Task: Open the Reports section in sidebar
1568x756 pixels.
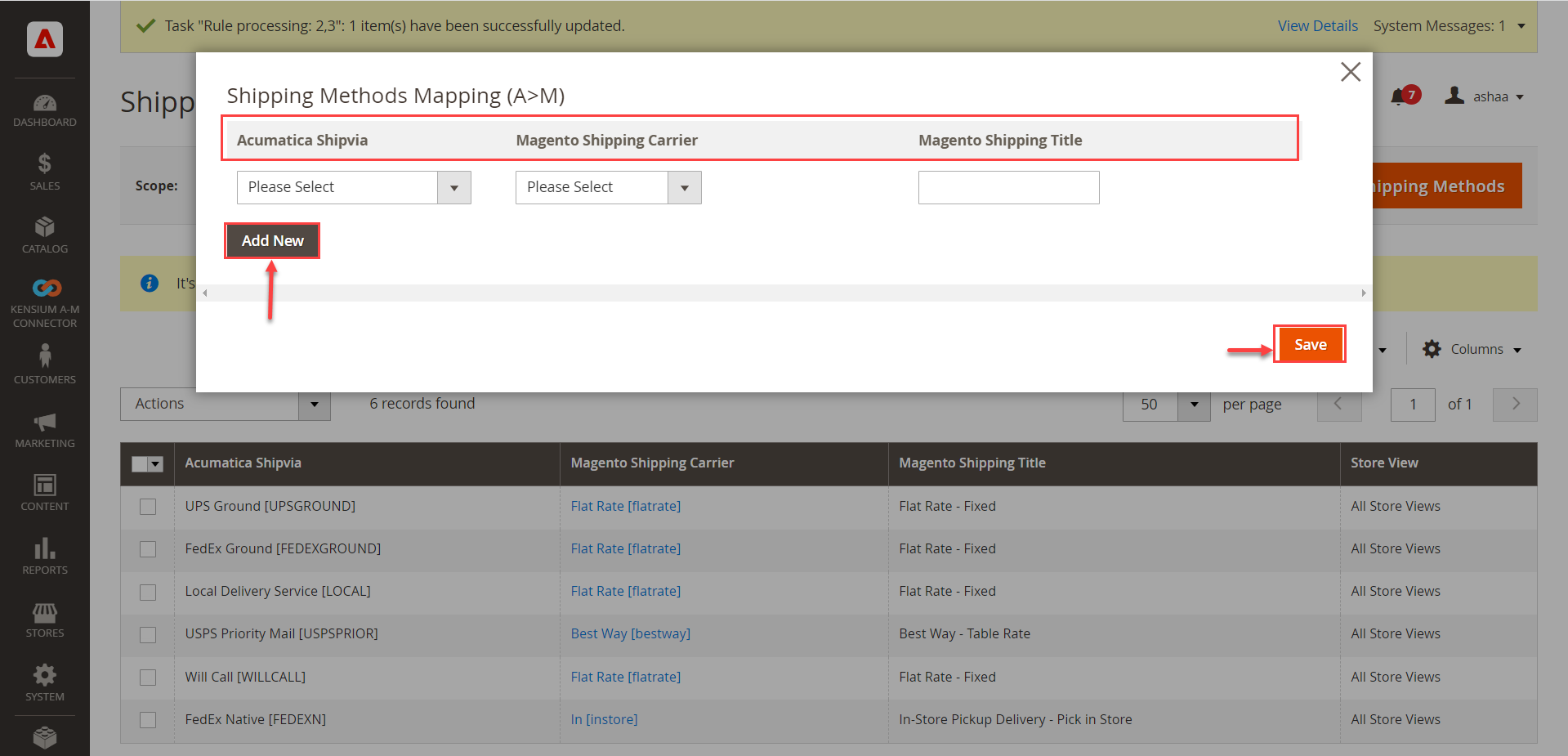Action: pos(45,554)
